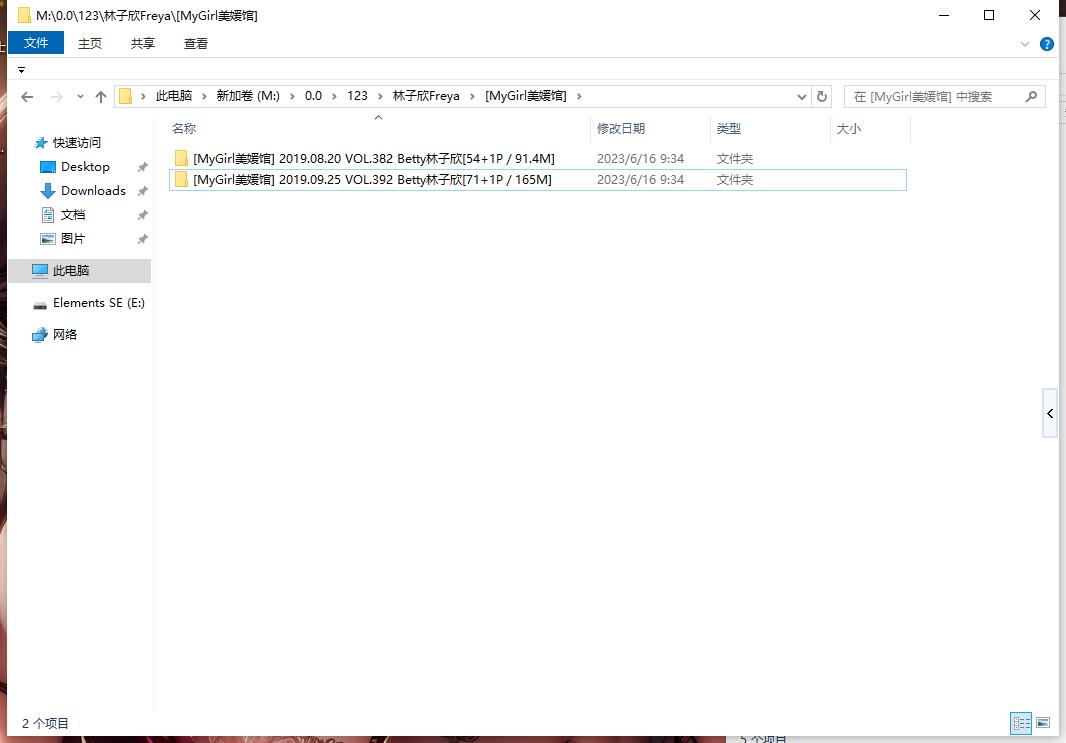Image resolution: width=1066 pixels, height=743 pixels.
Task: Open 网络 in the navigation pane
Action: [65, 334]
